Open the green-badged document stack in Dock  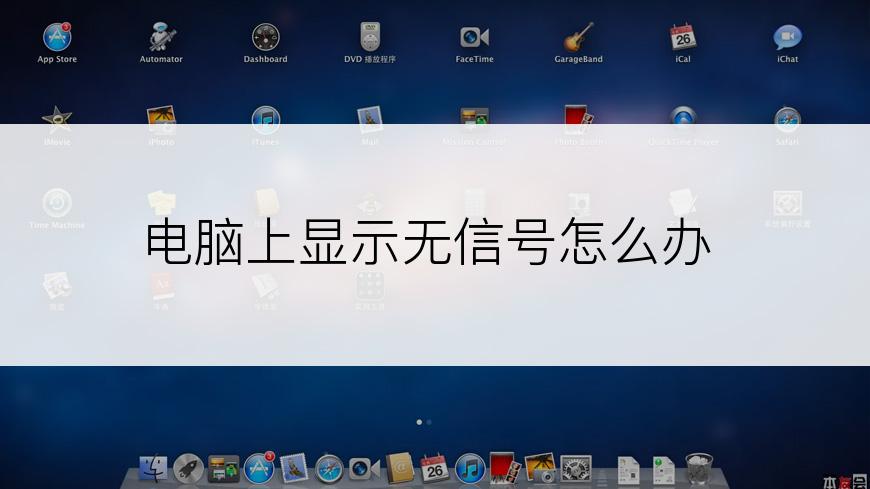pyautogui.click(x=664, y=470)
